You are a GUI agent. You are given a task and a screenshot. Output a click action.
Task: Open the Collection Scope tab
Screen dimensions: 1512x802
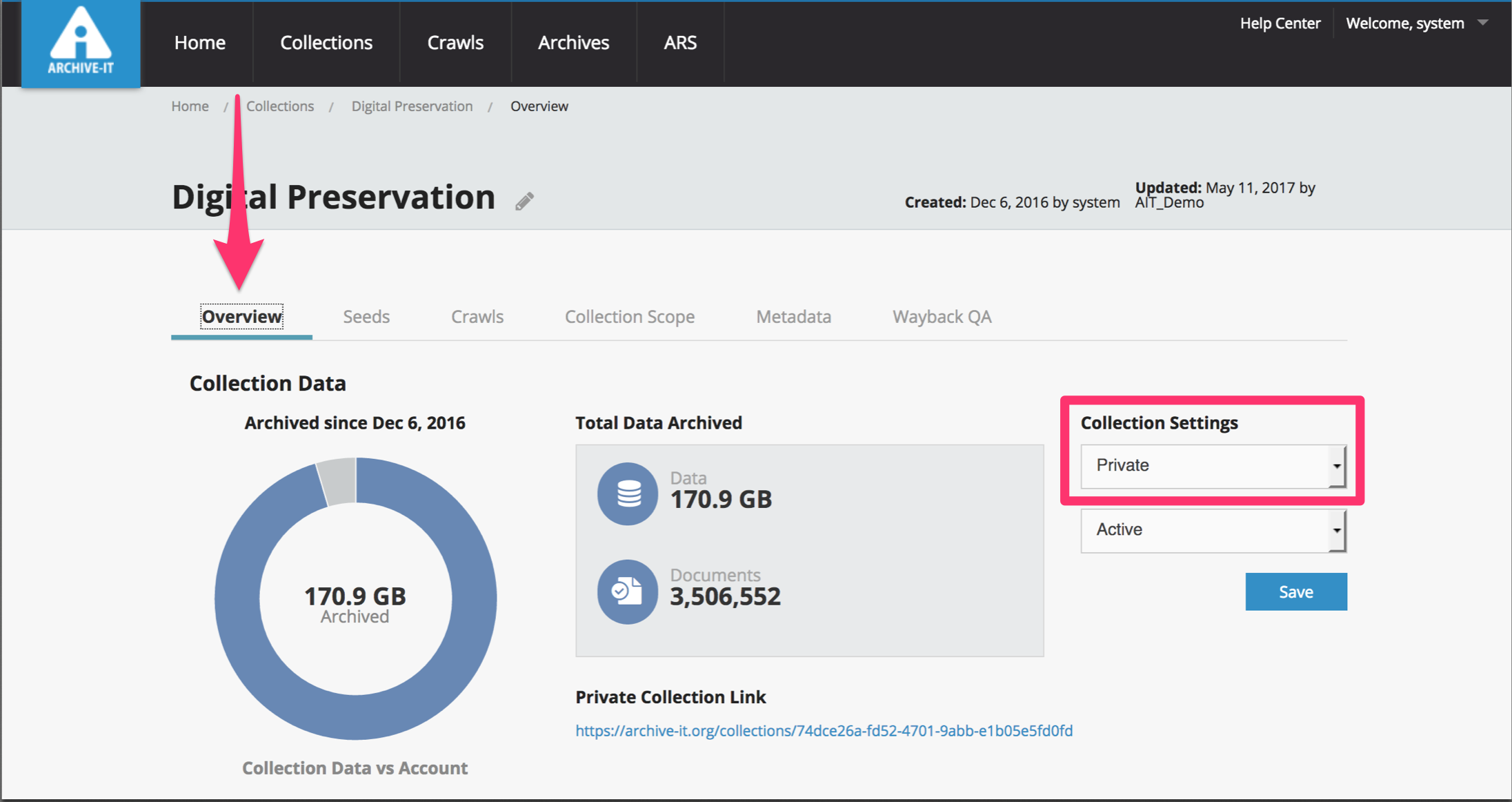click(x=629, y=317)
